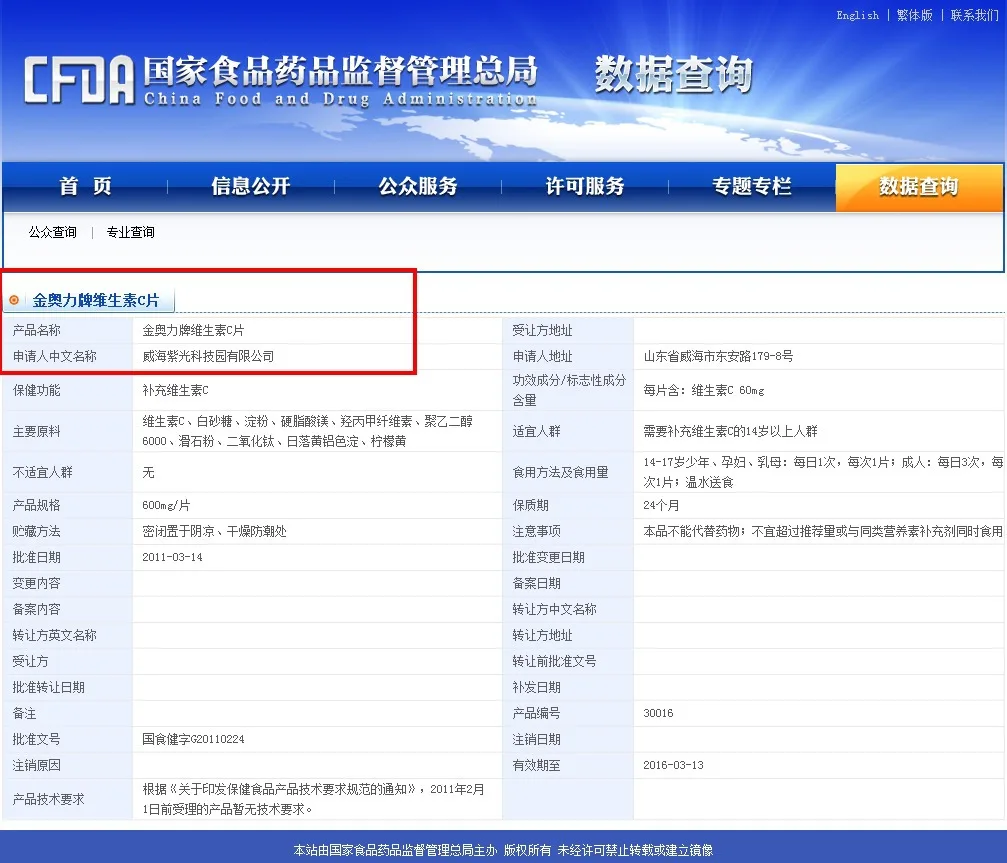This screenshot has height=863, width=1007.
Task: Open the 信息公开 menu item
Action: (x=251, y=186)
